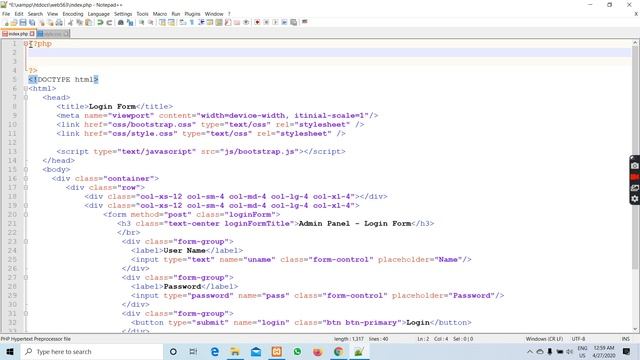Collapse the form-group fold on line 23
Image resolution: width=640 pixels, height=360 pixels.
26,241
